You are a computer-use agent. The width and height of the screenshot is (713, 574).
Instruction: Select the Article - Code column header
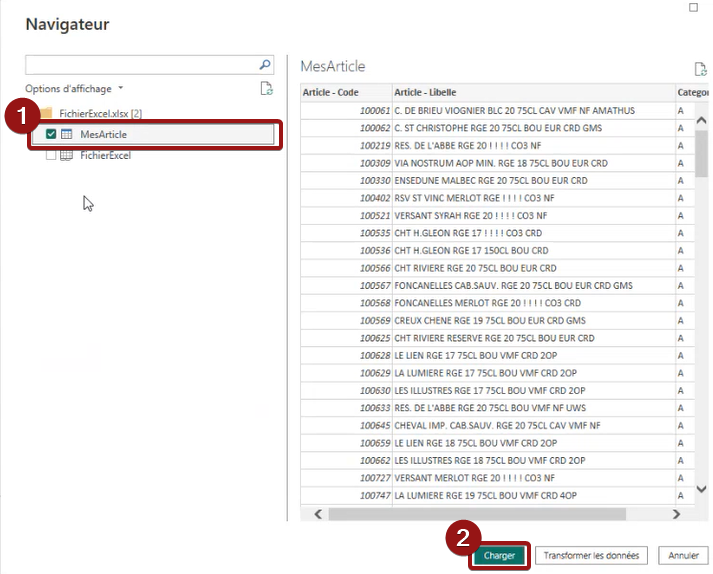334,92
